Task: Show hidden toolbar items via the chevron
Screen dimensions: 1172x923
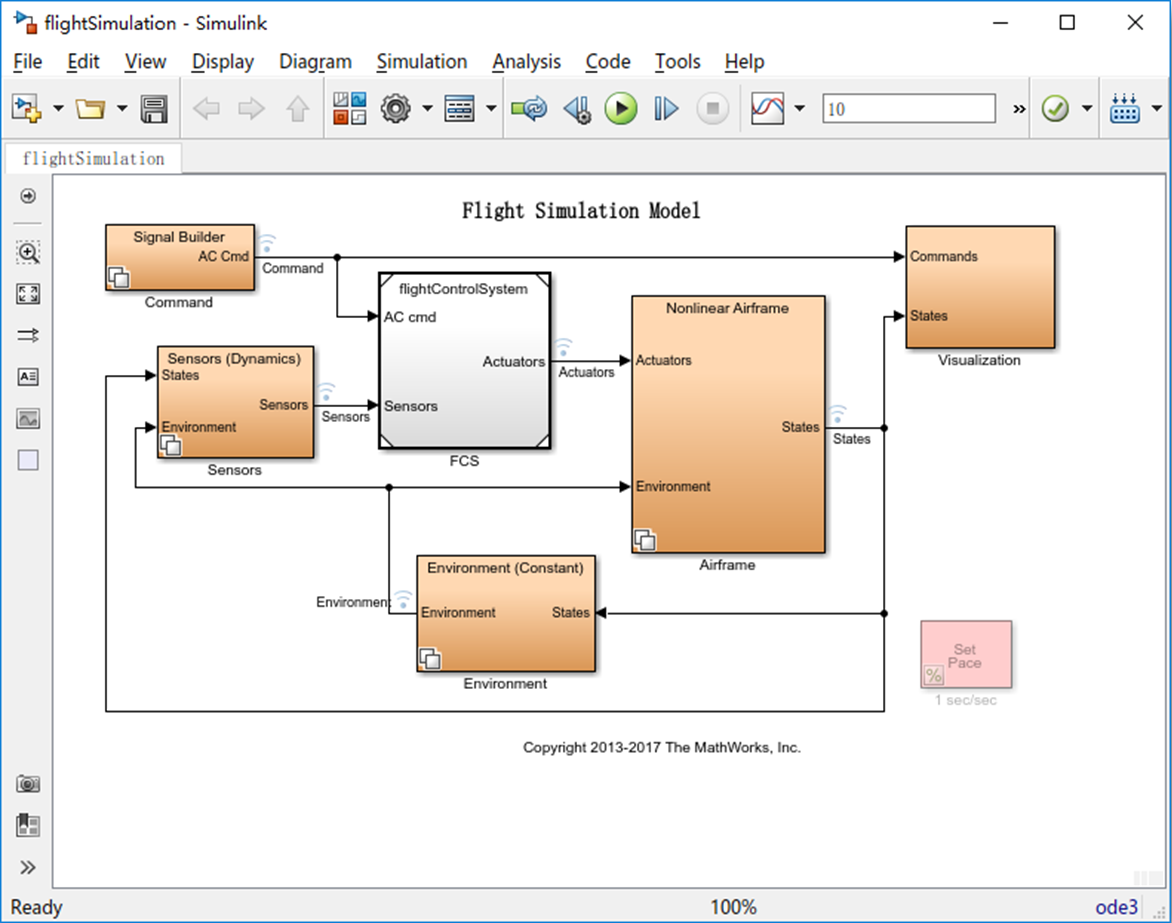Action: coord(1019,109)
